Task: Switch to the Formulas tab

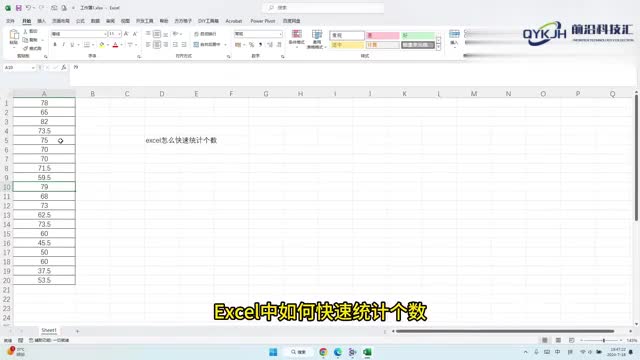Action: 80,21
